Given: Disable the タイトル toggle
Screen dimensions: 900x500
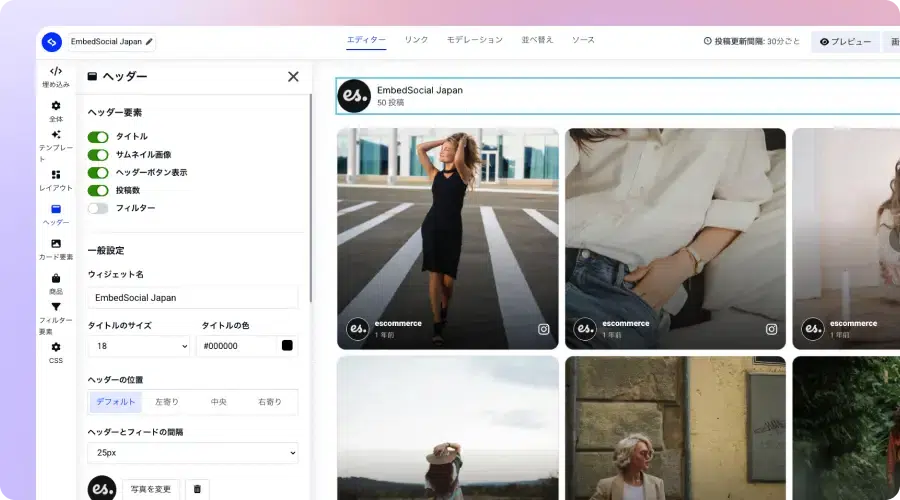Looking at the screenshot, I should tap(98, 137).
